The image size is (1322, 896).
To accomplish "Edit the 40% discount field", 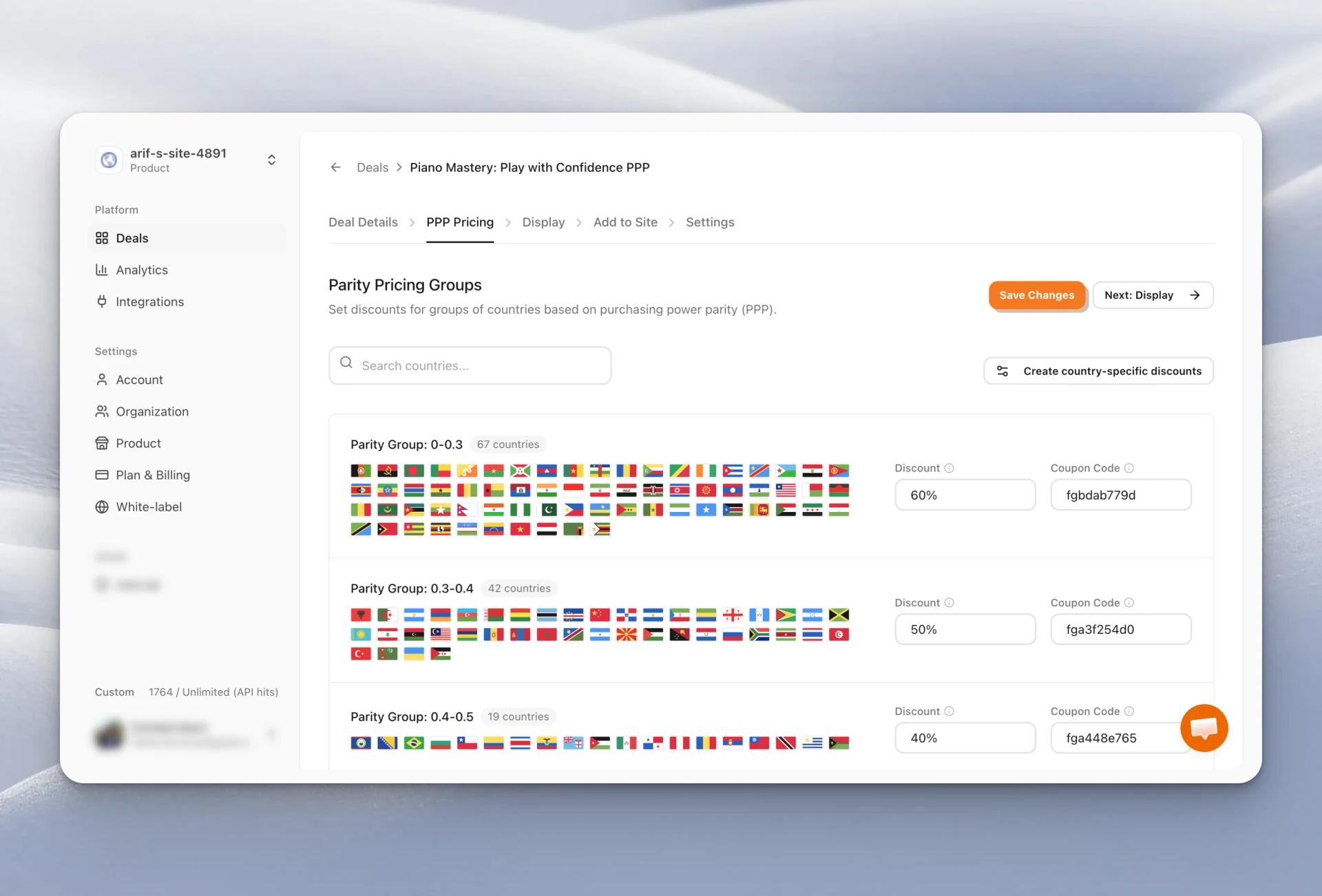I will 965,738.
